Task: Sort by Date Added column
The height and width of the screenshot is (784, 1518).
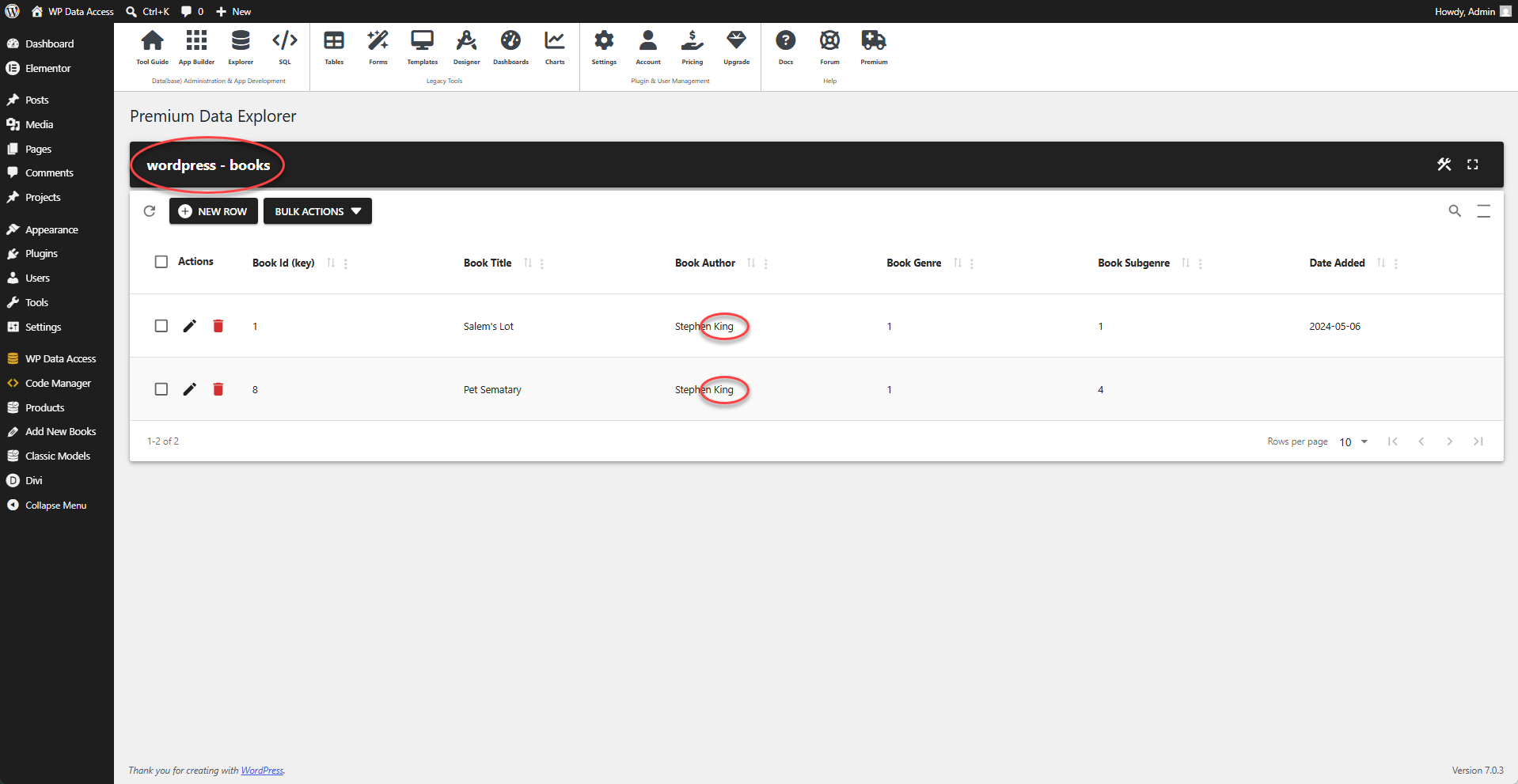Action: pyautogui.click(x=1381, y=263)
